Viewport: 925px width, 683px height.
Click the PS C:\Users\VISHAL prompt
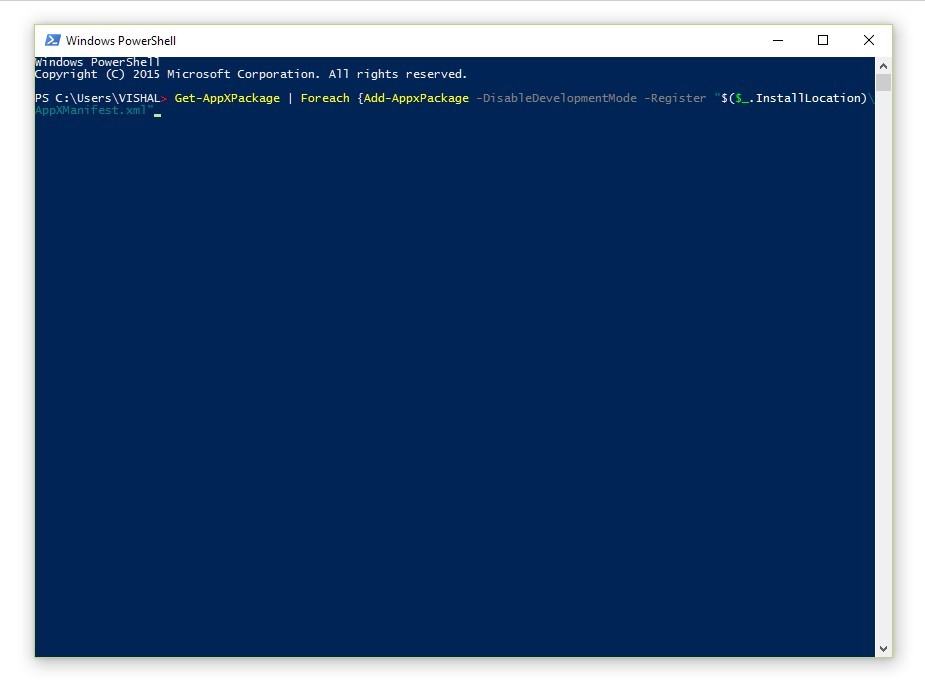(x=101, y=98)
